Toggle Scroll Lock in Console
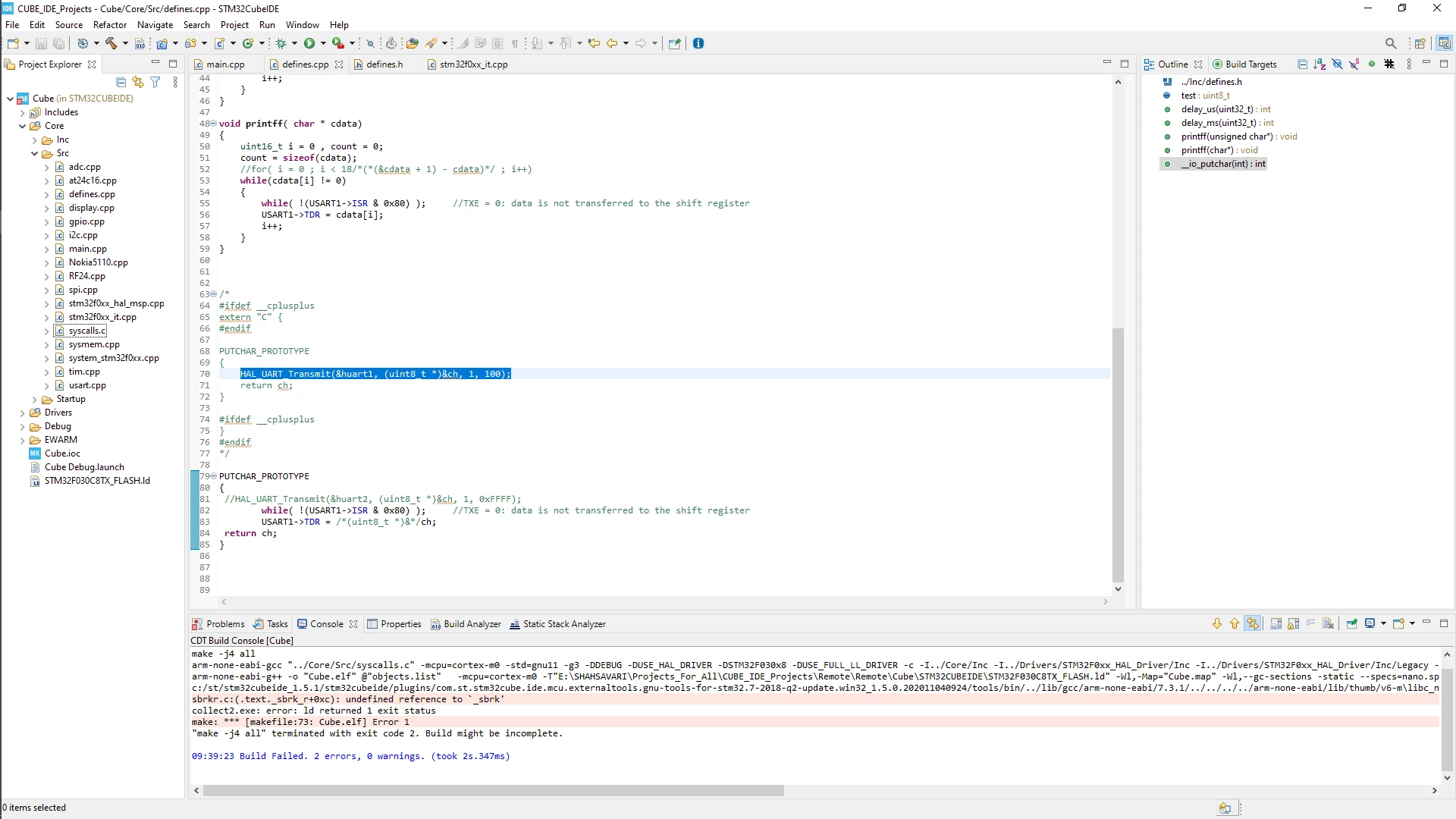1456x819 pixels. tap(1294, 624)
